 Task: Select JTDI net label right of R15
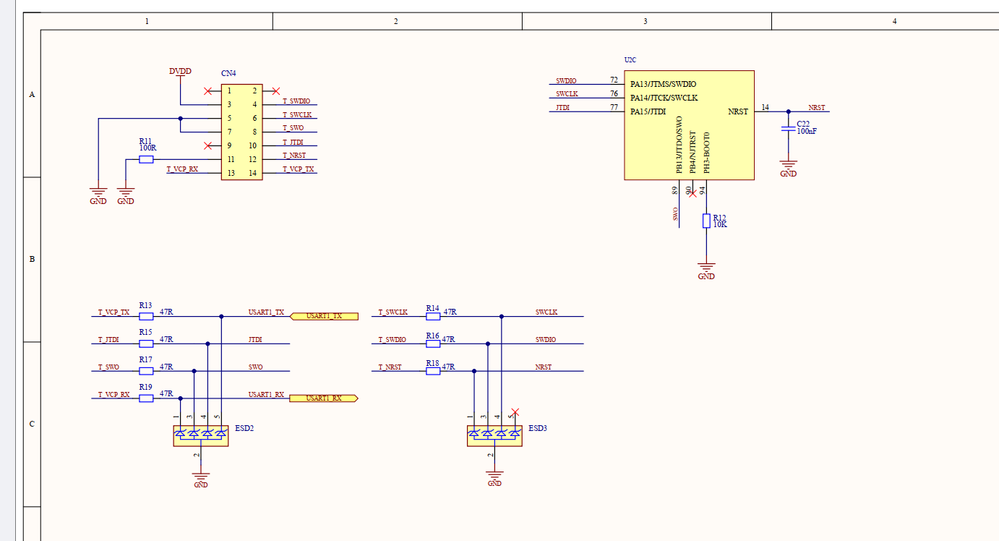tap(255, 340)
